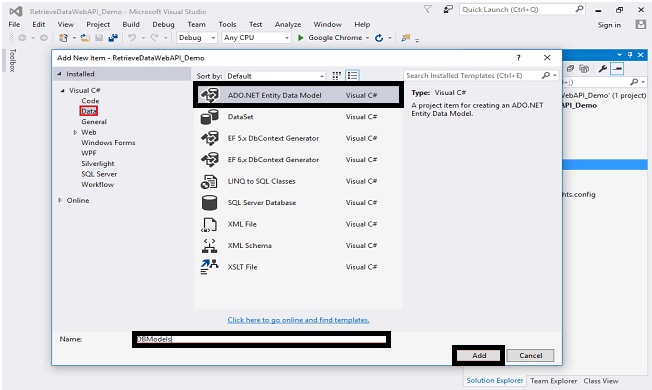Image resolution: width=652 pixels, height=390 pixels.
Task: Open Solution Explorer properties wrench icon
Action: tap(603, 69)
